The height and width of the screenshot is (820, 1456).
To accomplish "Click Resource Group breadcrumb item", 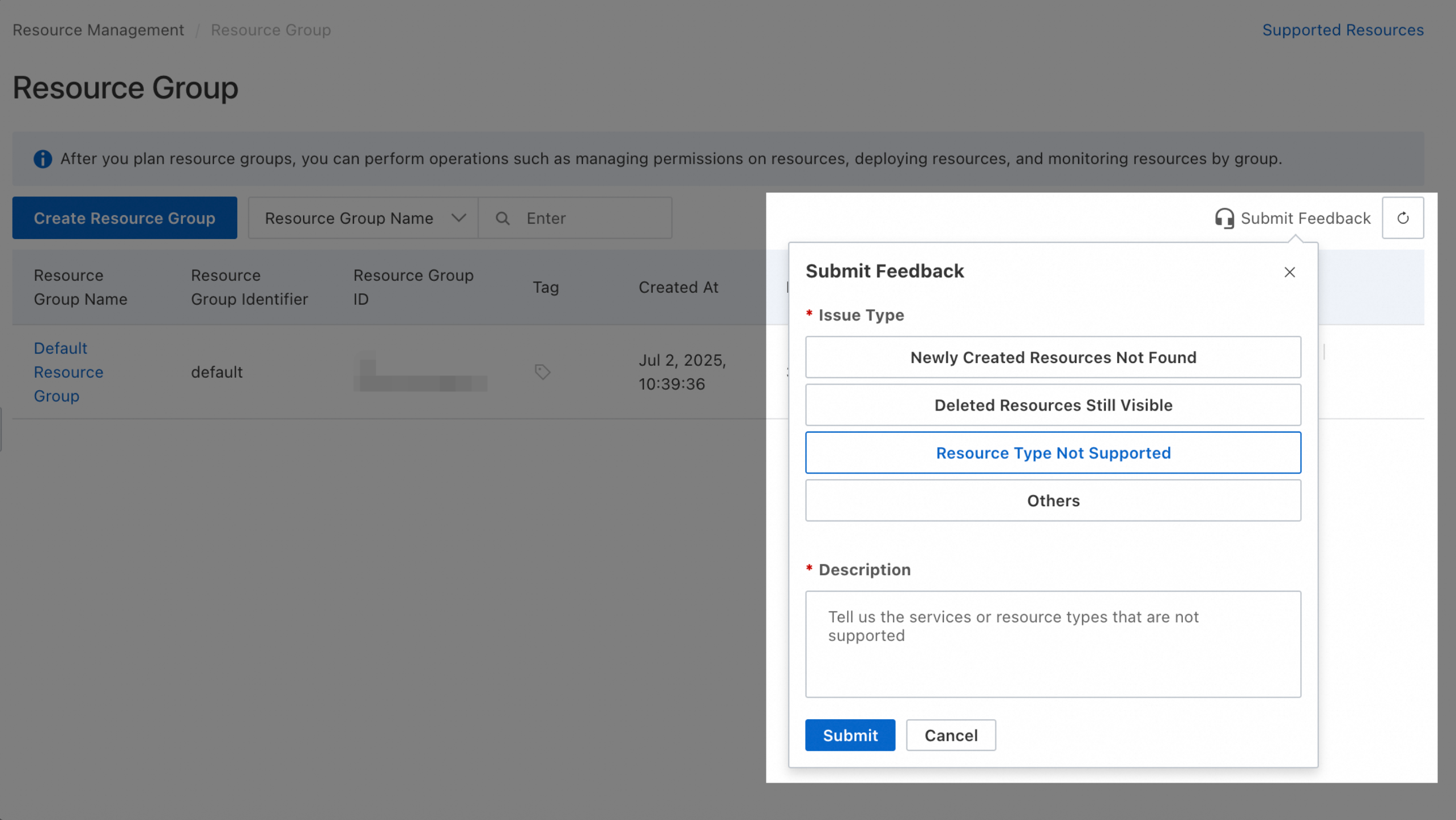I will (x=271, y=30).
